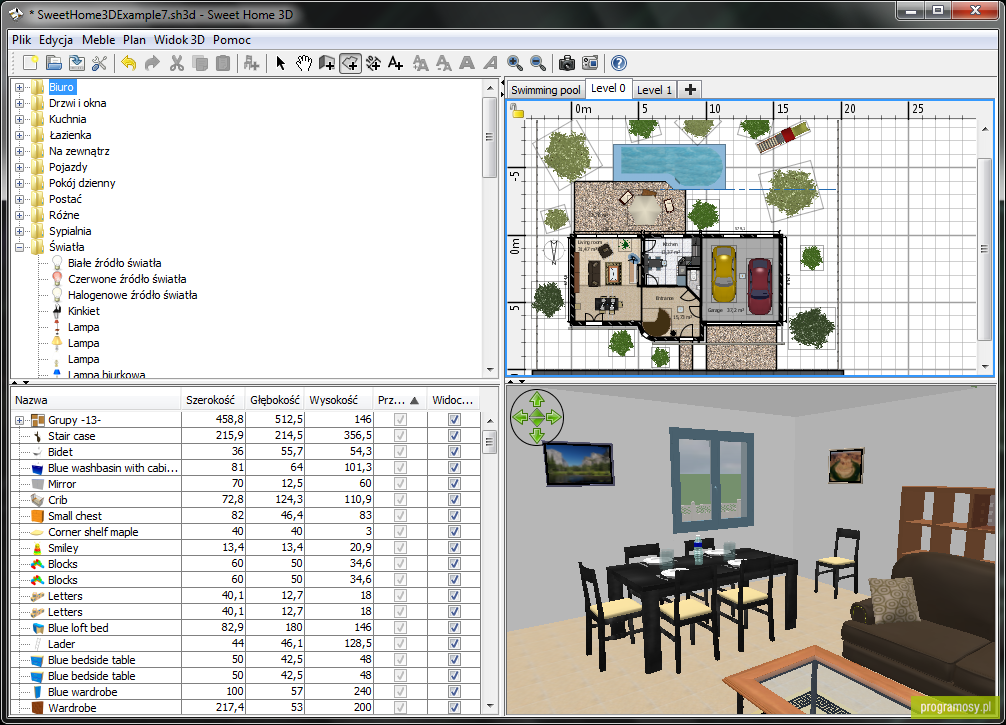Open the Widok 3D menu
Viewport: 1006px width, 725px height.
click(x=179, y=40)
